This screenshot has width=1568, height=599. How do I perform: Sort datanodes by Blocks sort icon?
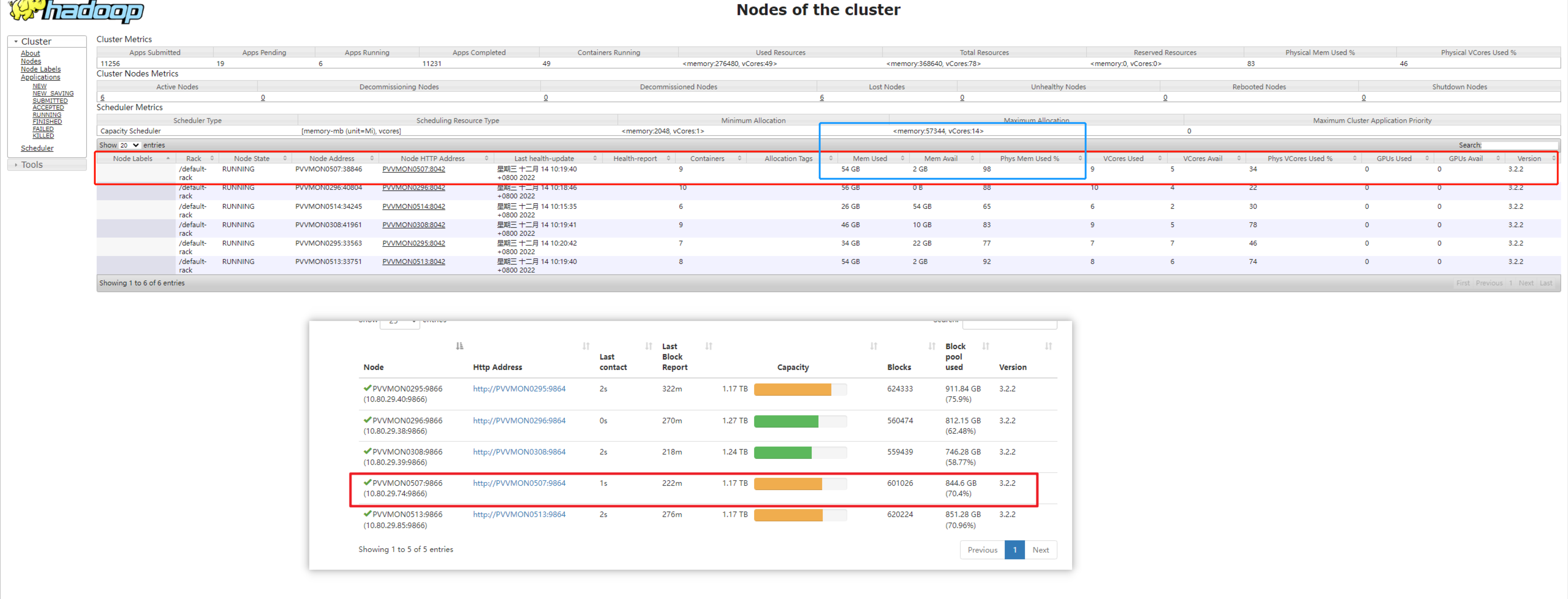click(932, 346)
